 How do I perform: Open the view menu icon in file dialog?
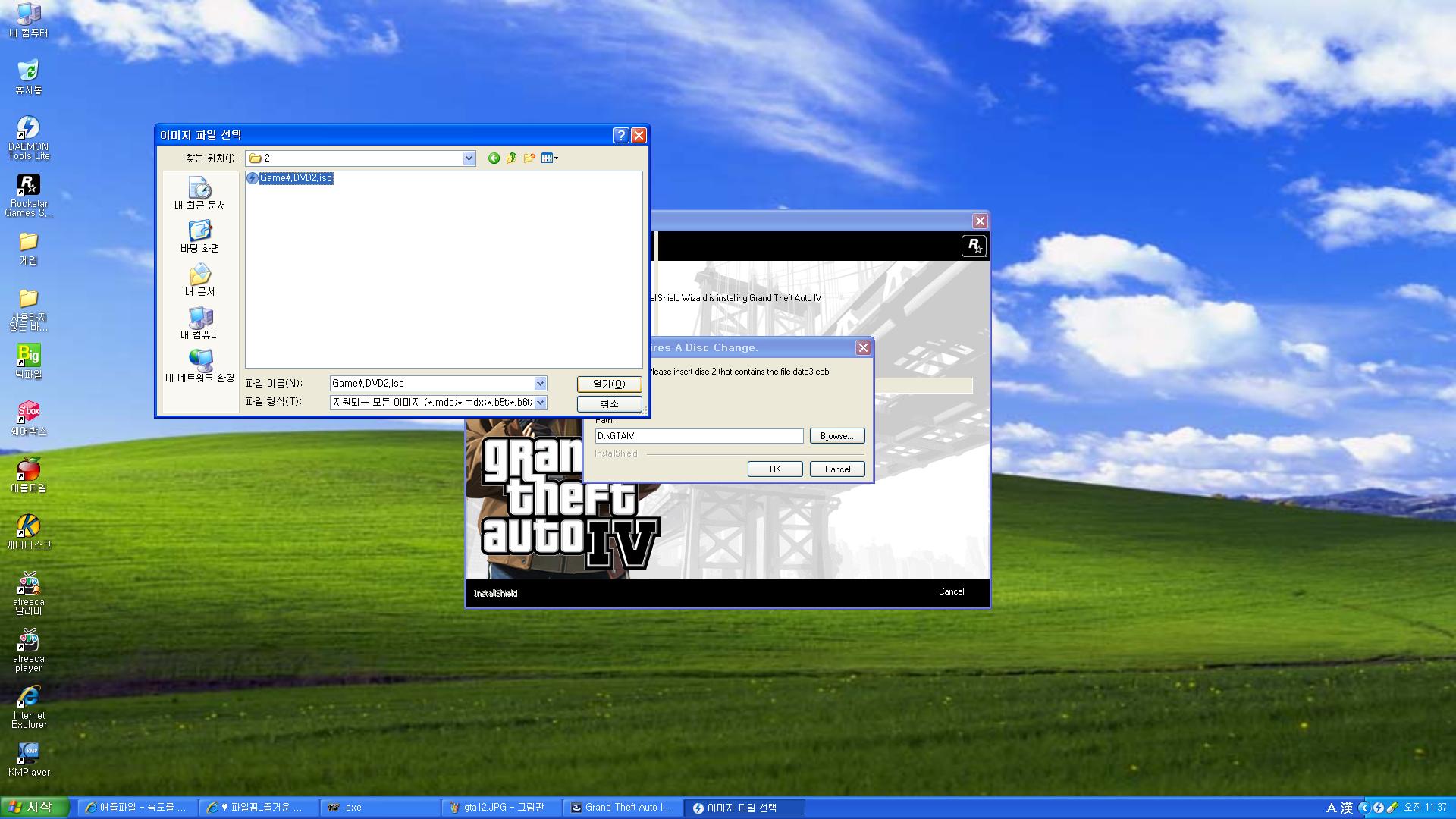point(550,158)
